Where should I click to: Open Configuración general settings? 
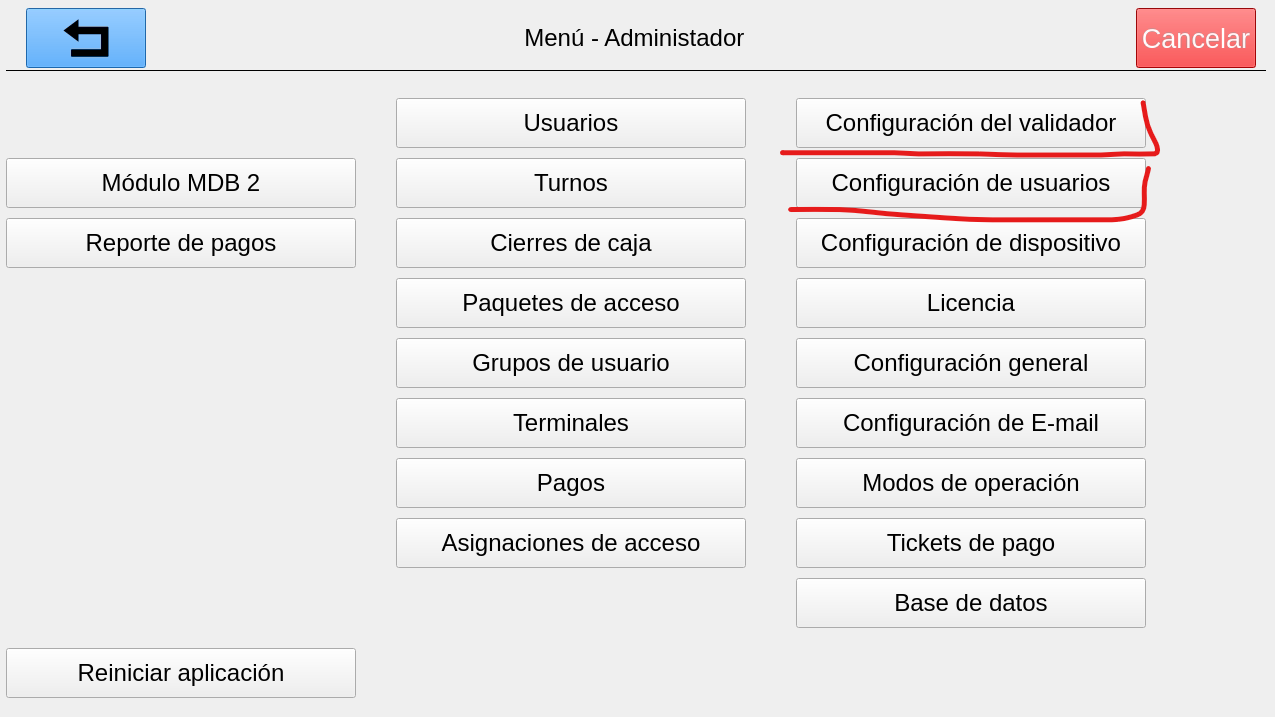click(x=970, y=363)
